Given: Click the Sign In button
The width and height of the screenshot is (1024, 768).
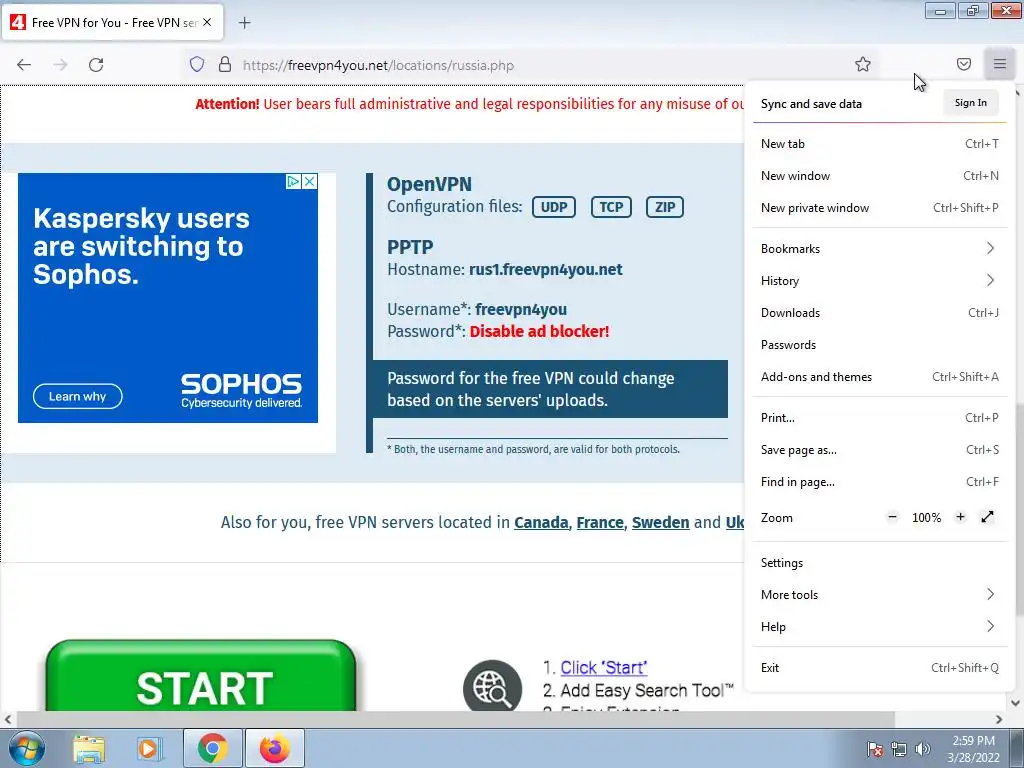Looking at the screenshot, I should [x=970, y=103].
